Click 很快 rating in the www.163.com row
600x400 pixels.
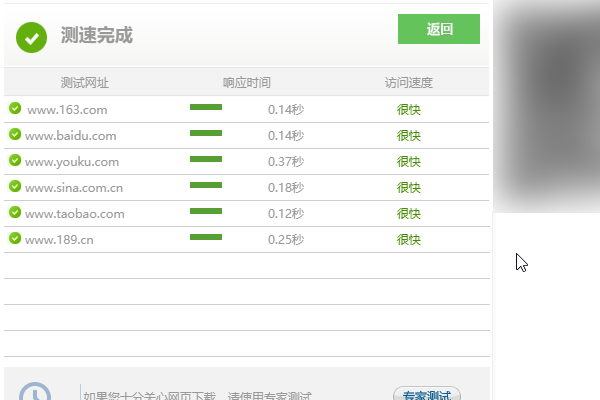pyautogui.click(x=409, y=110)
